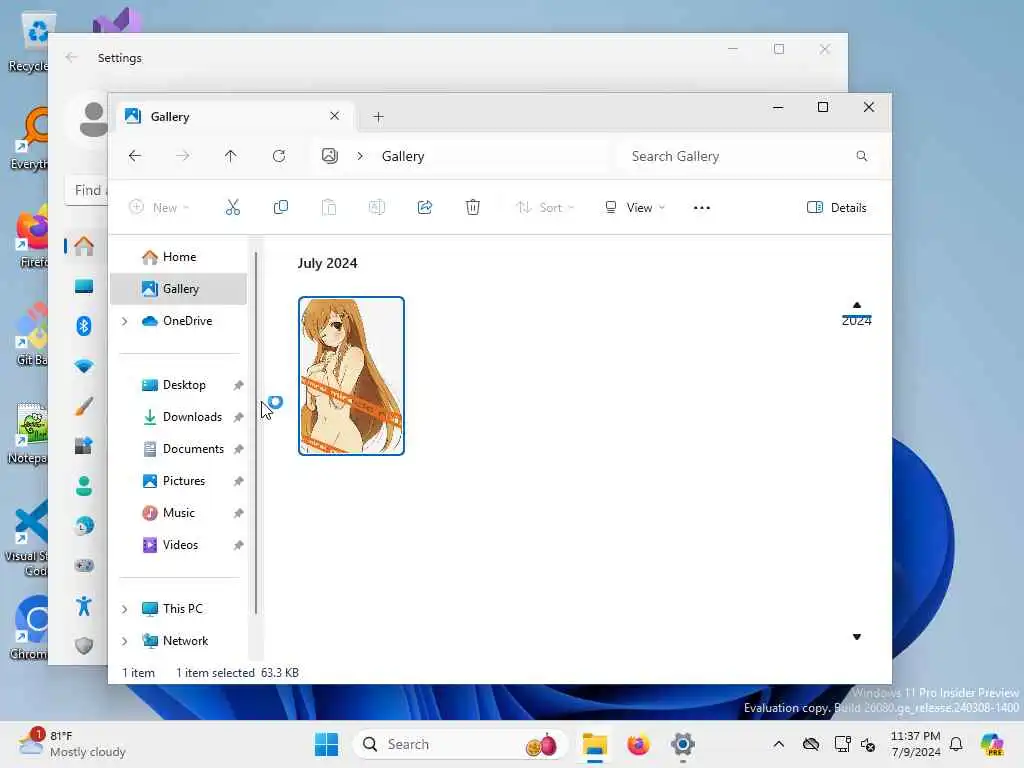Click the Cut scissors icon in toolbar
Screen dimensions: 1024x768
point(232,208)
